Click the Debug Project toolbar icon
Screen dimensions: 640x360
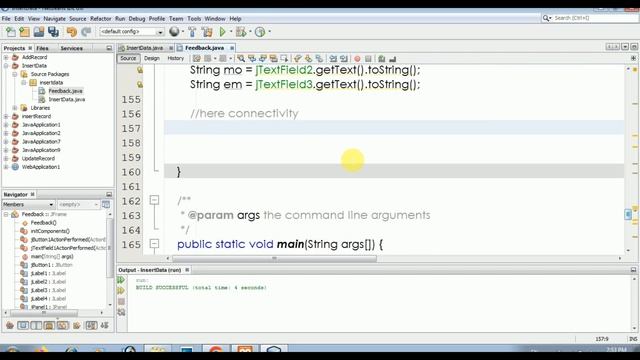click(241, 32)
